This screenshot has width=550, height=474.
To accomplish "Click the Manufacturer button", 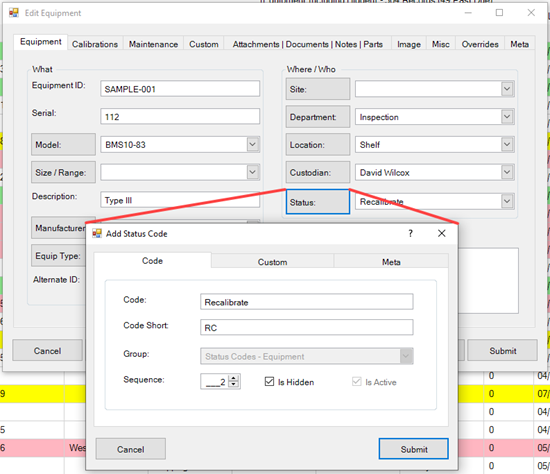I will point(59,228).
